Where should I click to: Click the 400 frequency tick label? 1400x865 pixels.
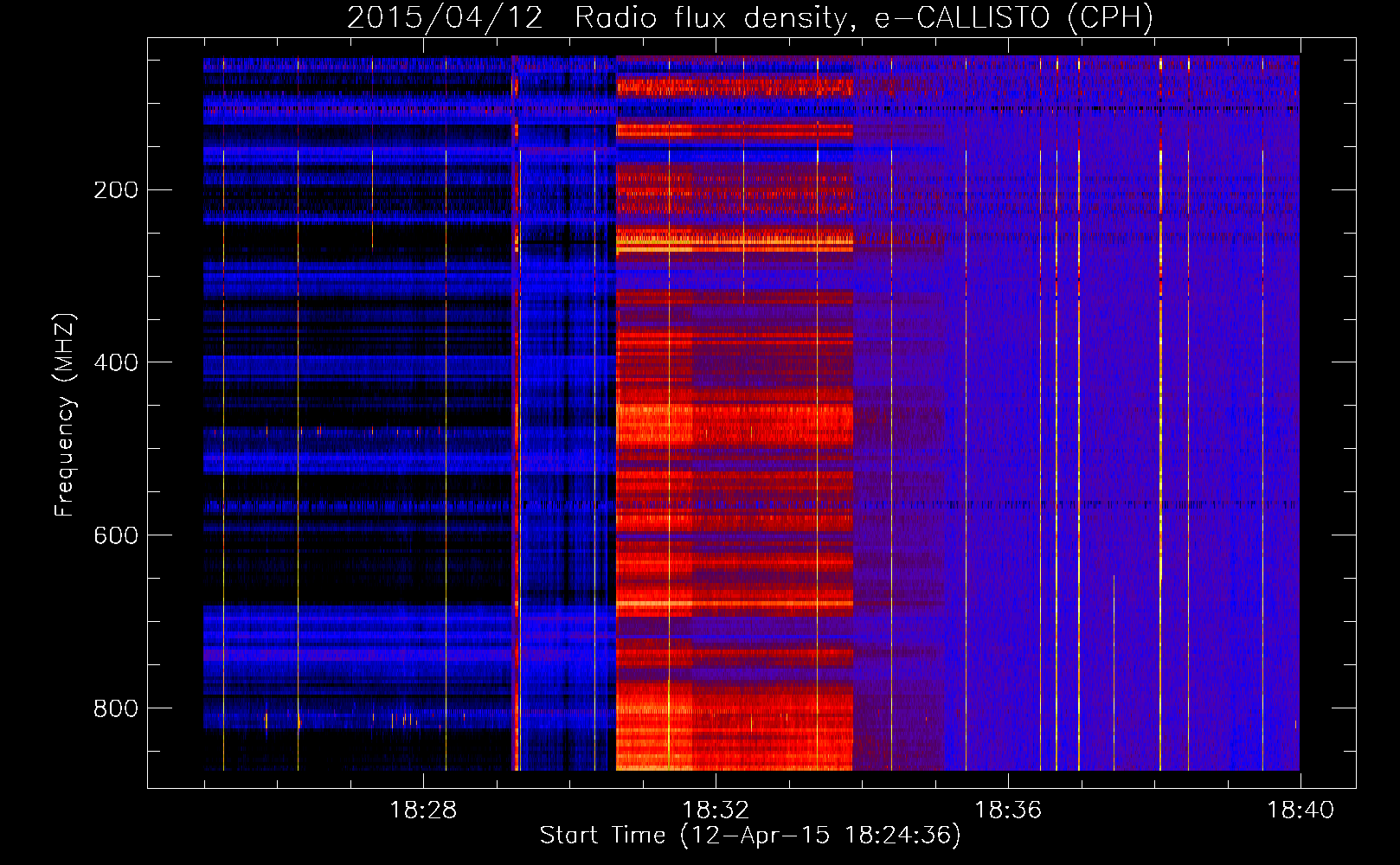click(x=116, y=362)
